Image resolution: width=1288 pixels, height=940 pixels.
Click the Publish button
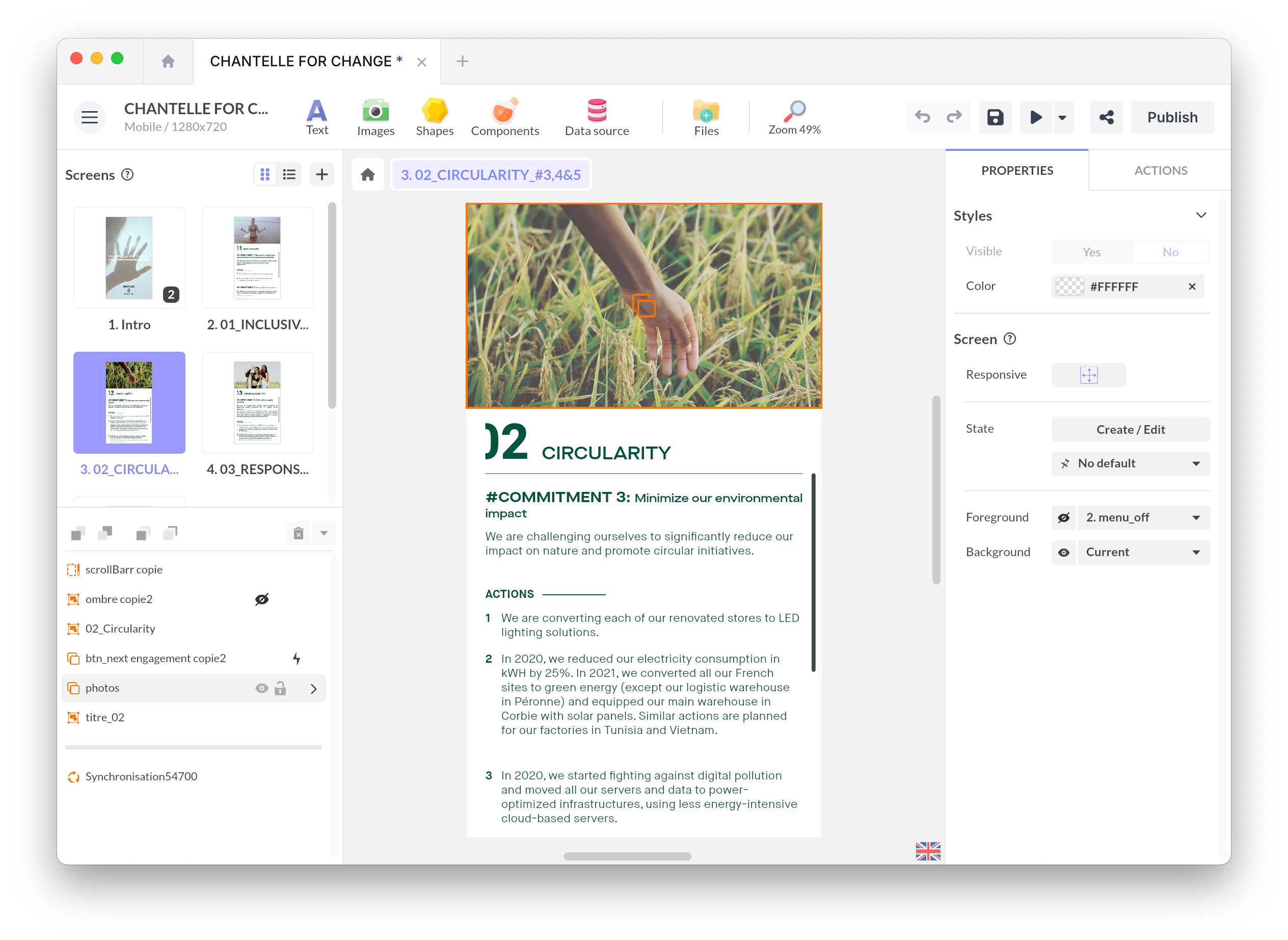tap(1171, 117)
